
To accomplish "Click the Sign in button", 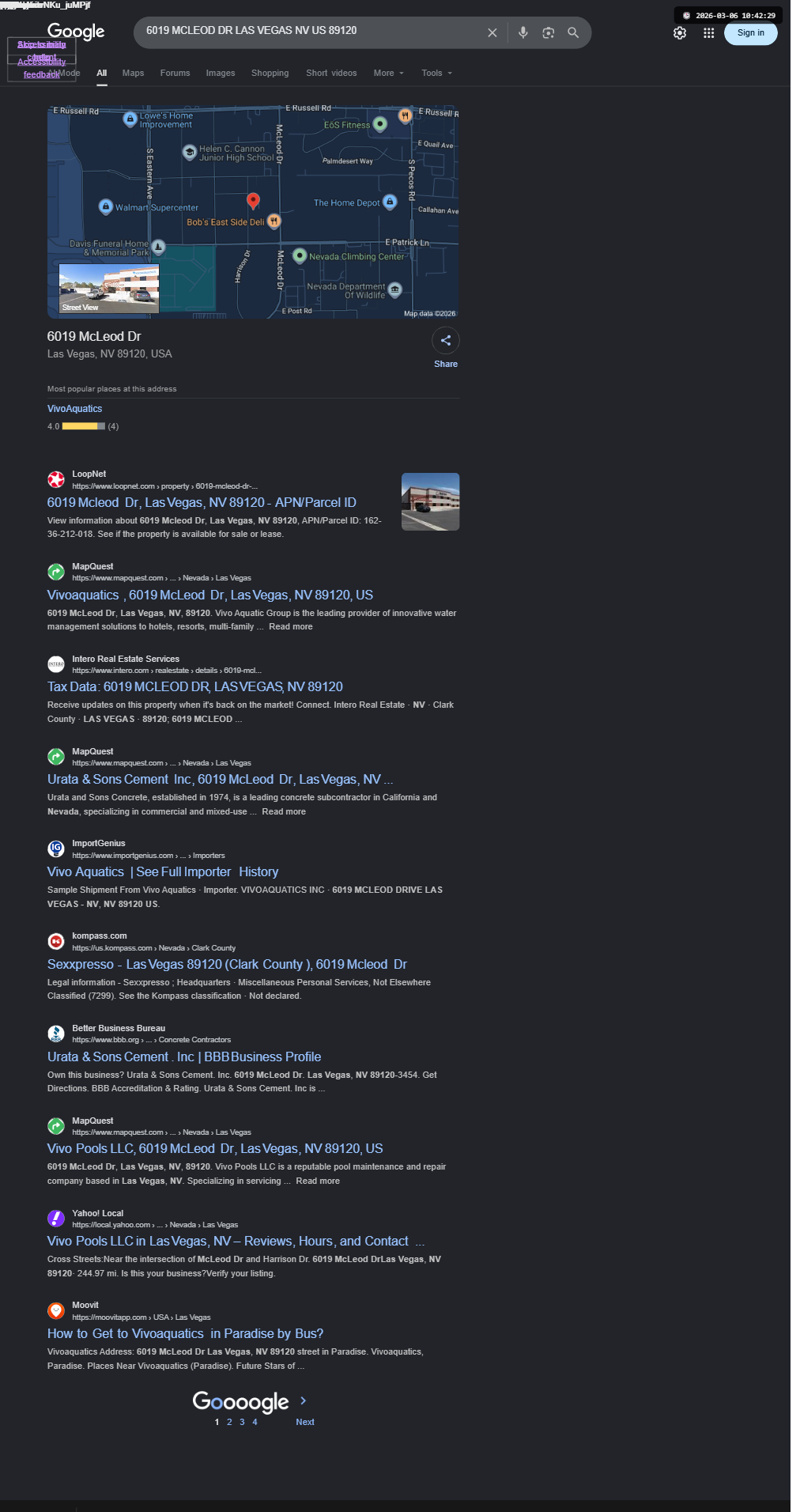I will [751, 33].
